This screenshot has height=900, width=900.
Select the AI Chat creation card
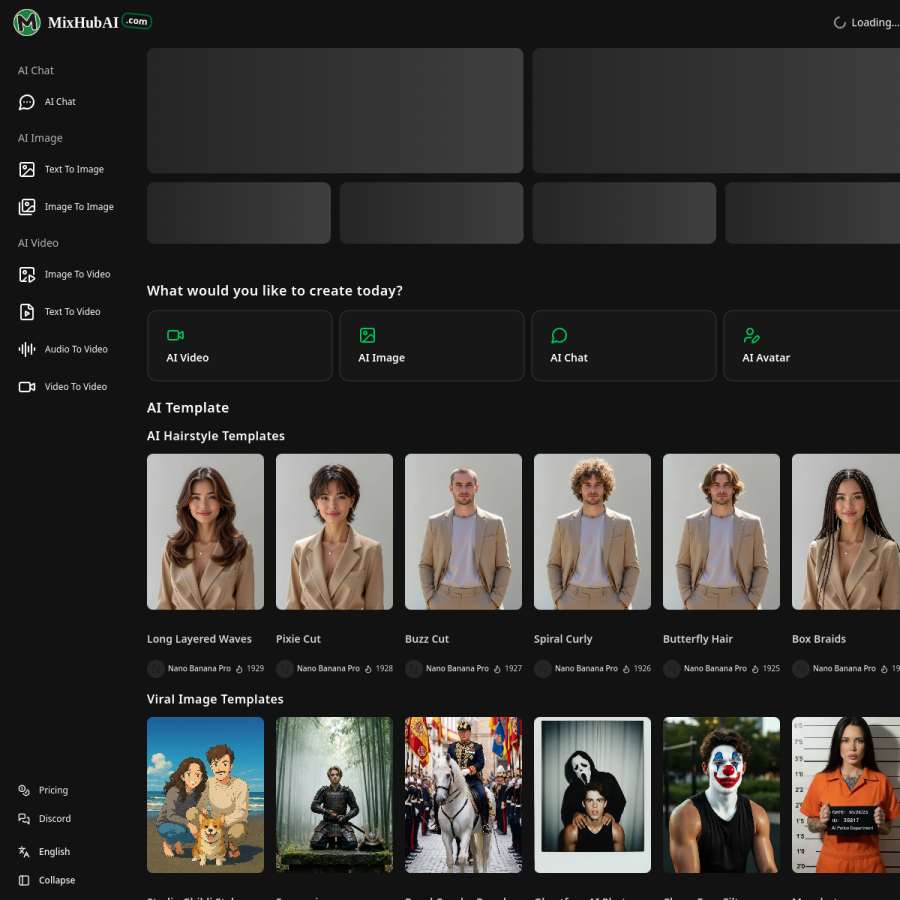click(x=624, y=346)
